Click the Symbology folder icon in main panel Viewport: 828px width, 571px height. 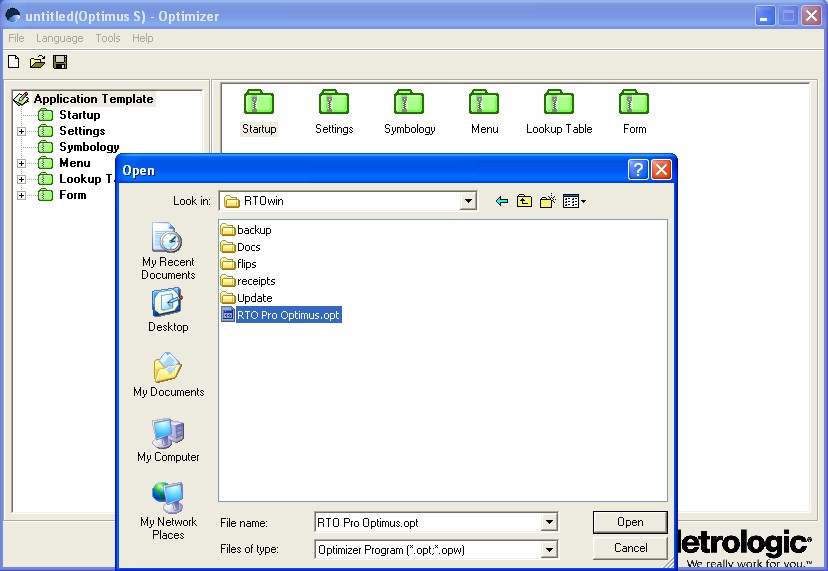[x=409, y=103]
